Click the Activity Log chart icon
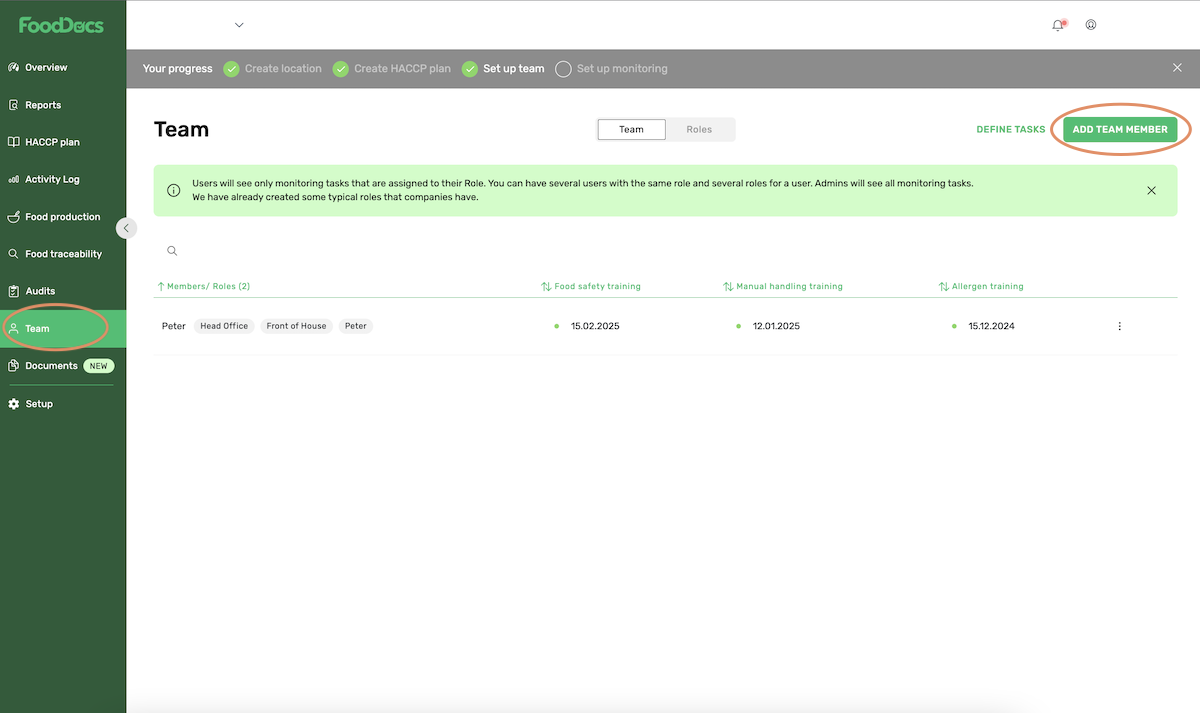The width and height of the screenshot is (1200, 713). pyautogui.click(x=13, y=179)
